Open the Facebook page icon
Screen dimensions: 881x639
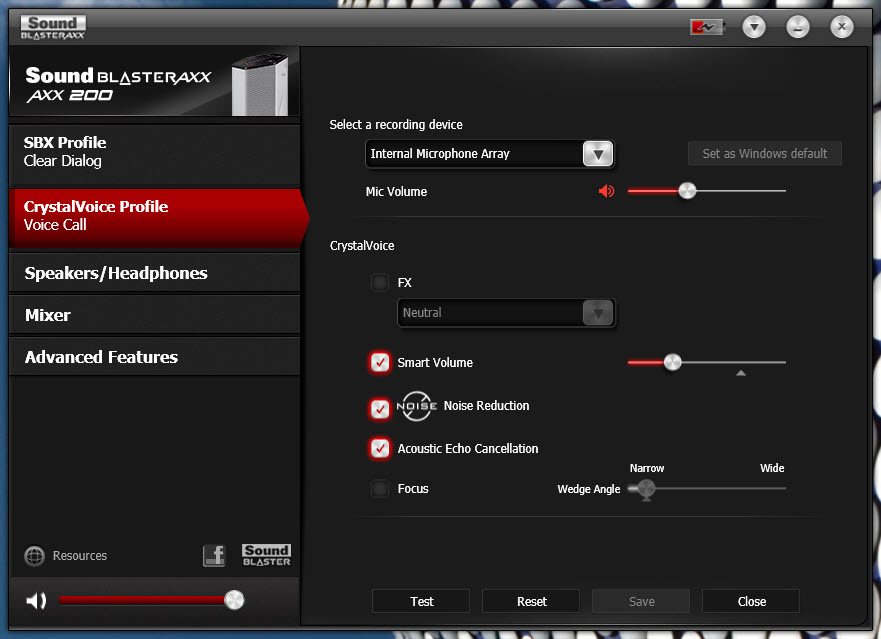pos(214,556)
